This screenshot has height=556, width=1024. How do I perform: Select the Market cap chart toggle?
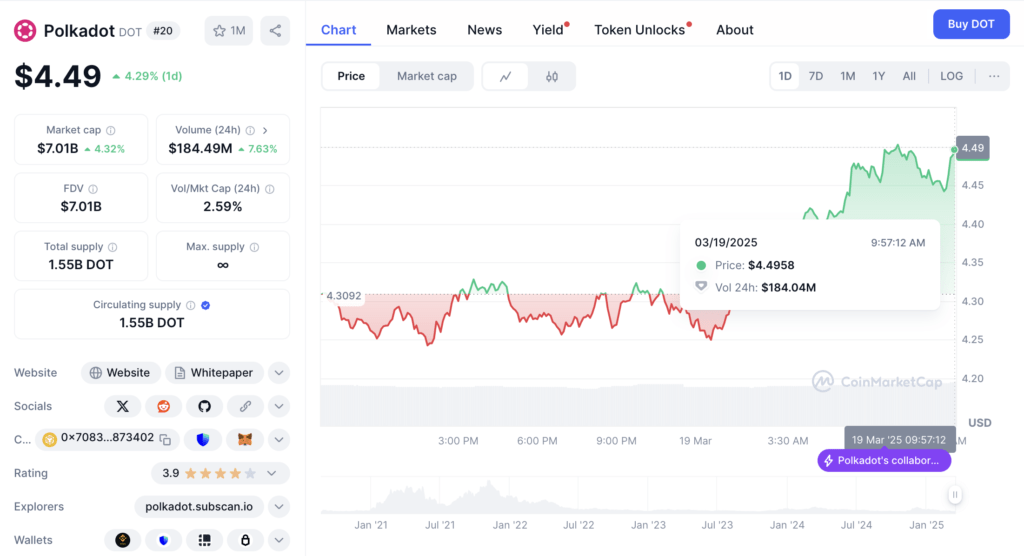click(426, 76)
